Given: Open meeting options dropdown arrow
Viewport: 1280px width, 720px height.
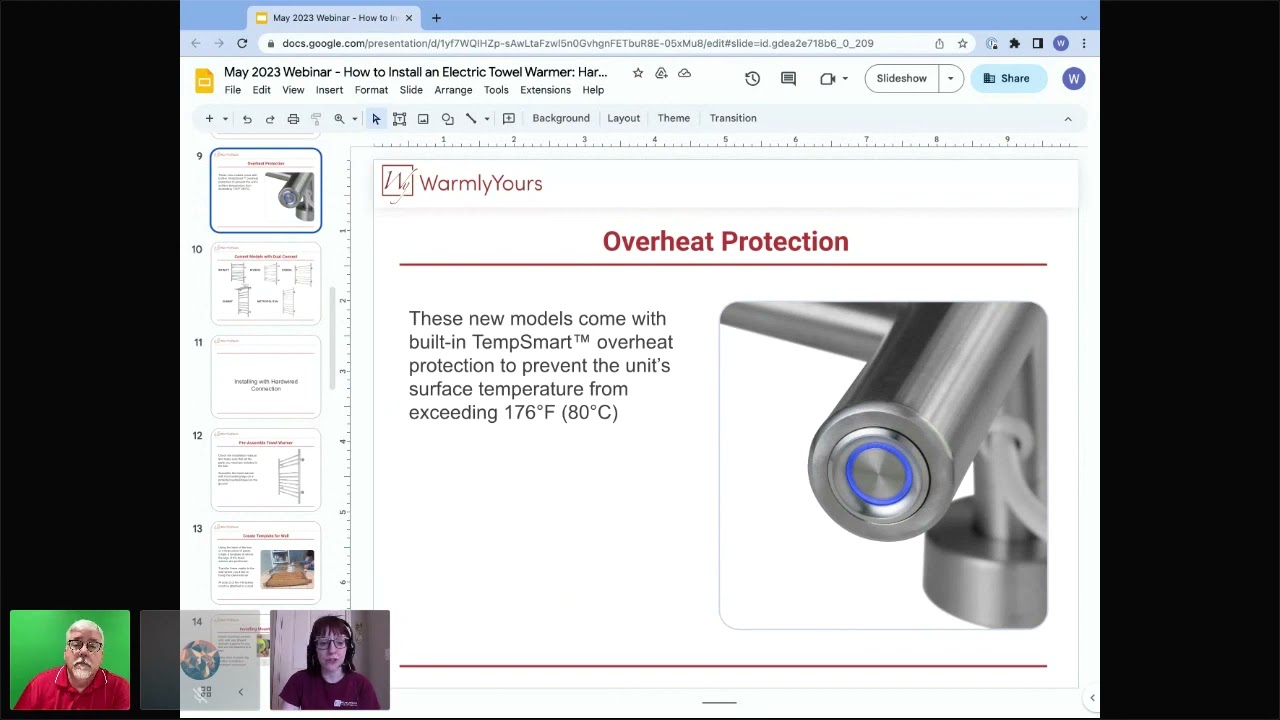Looking at the screenshot, I should pyautogui.click(x=845, y=78).
